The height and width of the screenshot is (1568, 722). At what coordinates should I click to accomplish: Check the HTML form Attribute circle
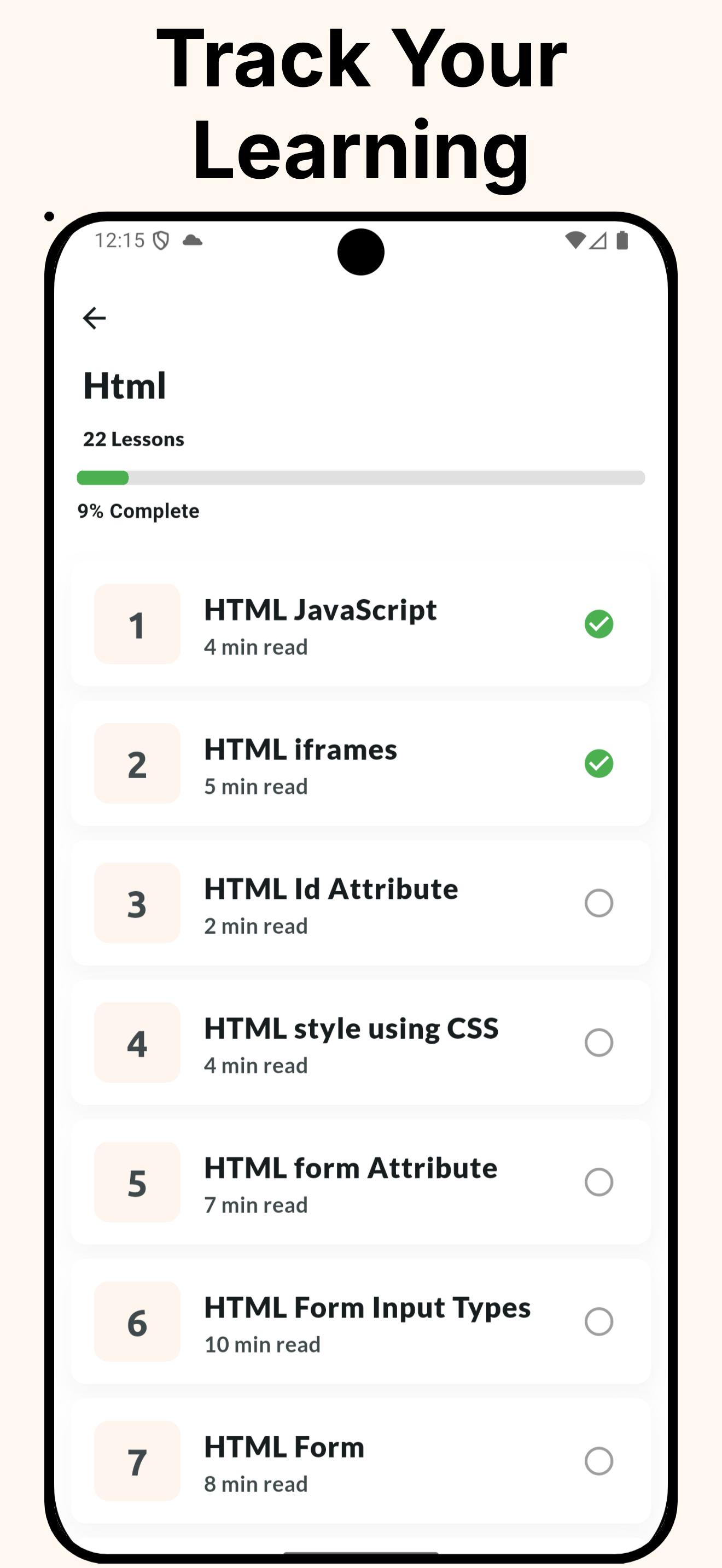[598, 1182]
